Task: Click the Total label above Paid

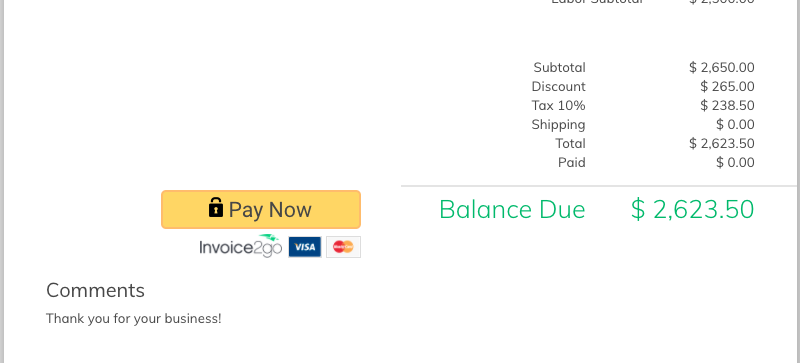Action: tap(570, 143)
